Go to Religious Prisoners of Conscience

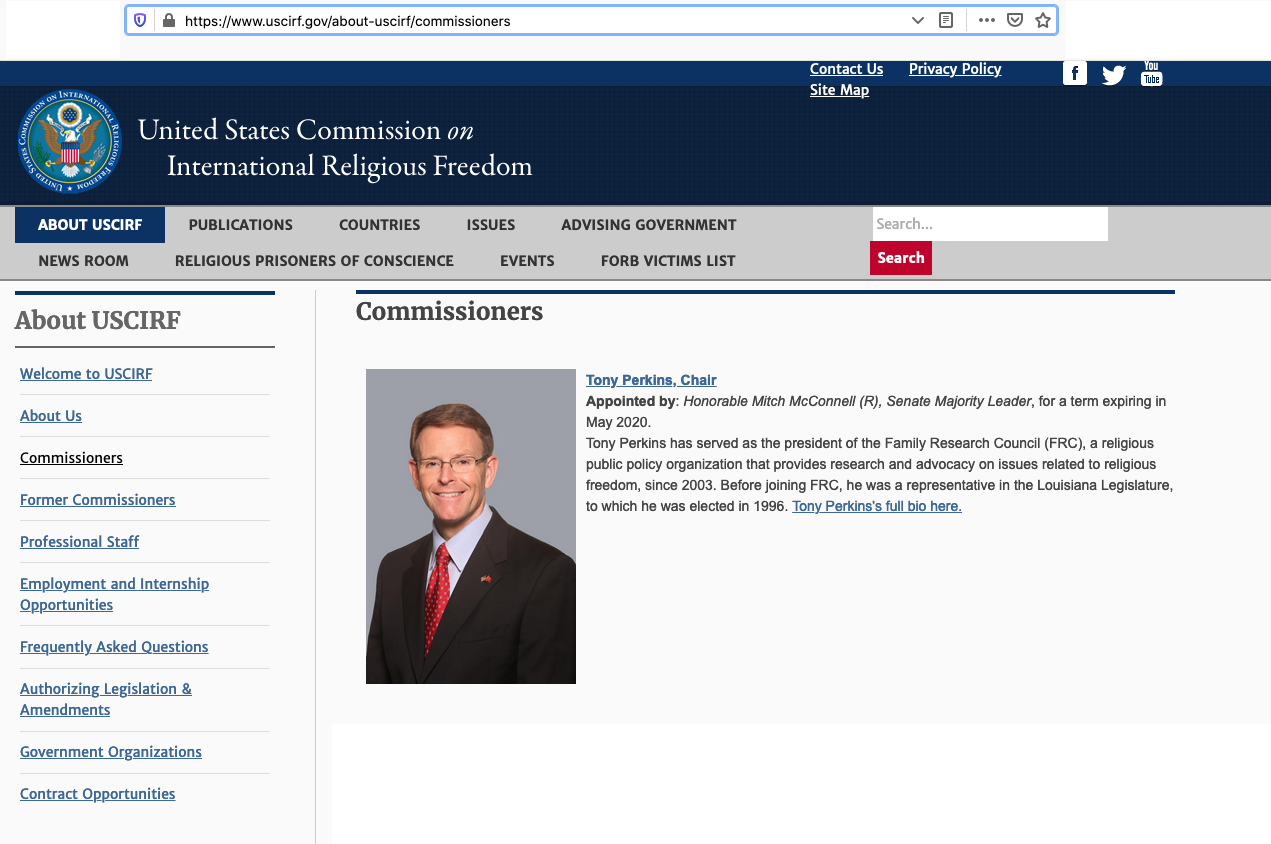point(314,261)
